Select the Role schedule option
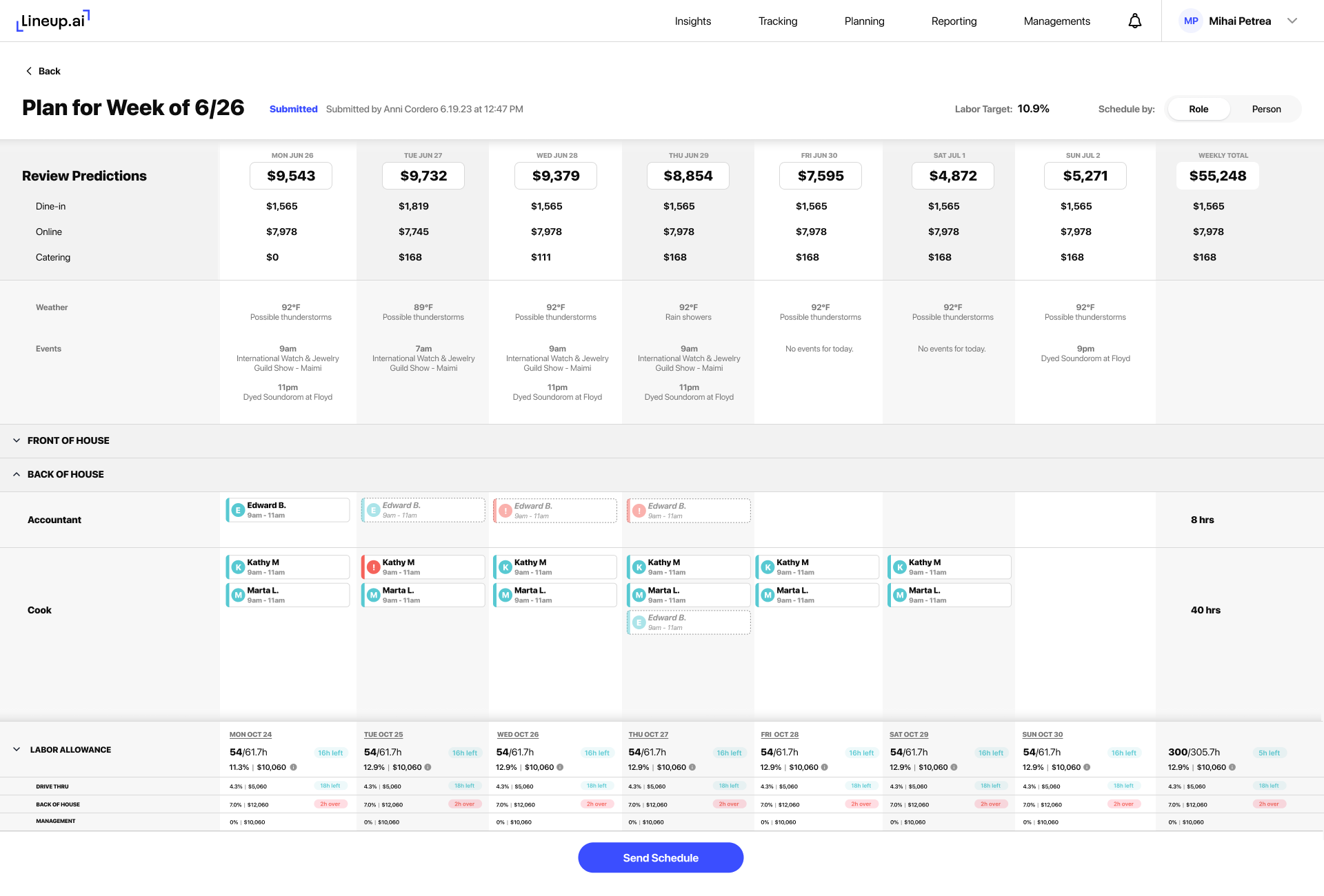The width and height of the screenshot is (1324, 896). (x=1198, y=109)
